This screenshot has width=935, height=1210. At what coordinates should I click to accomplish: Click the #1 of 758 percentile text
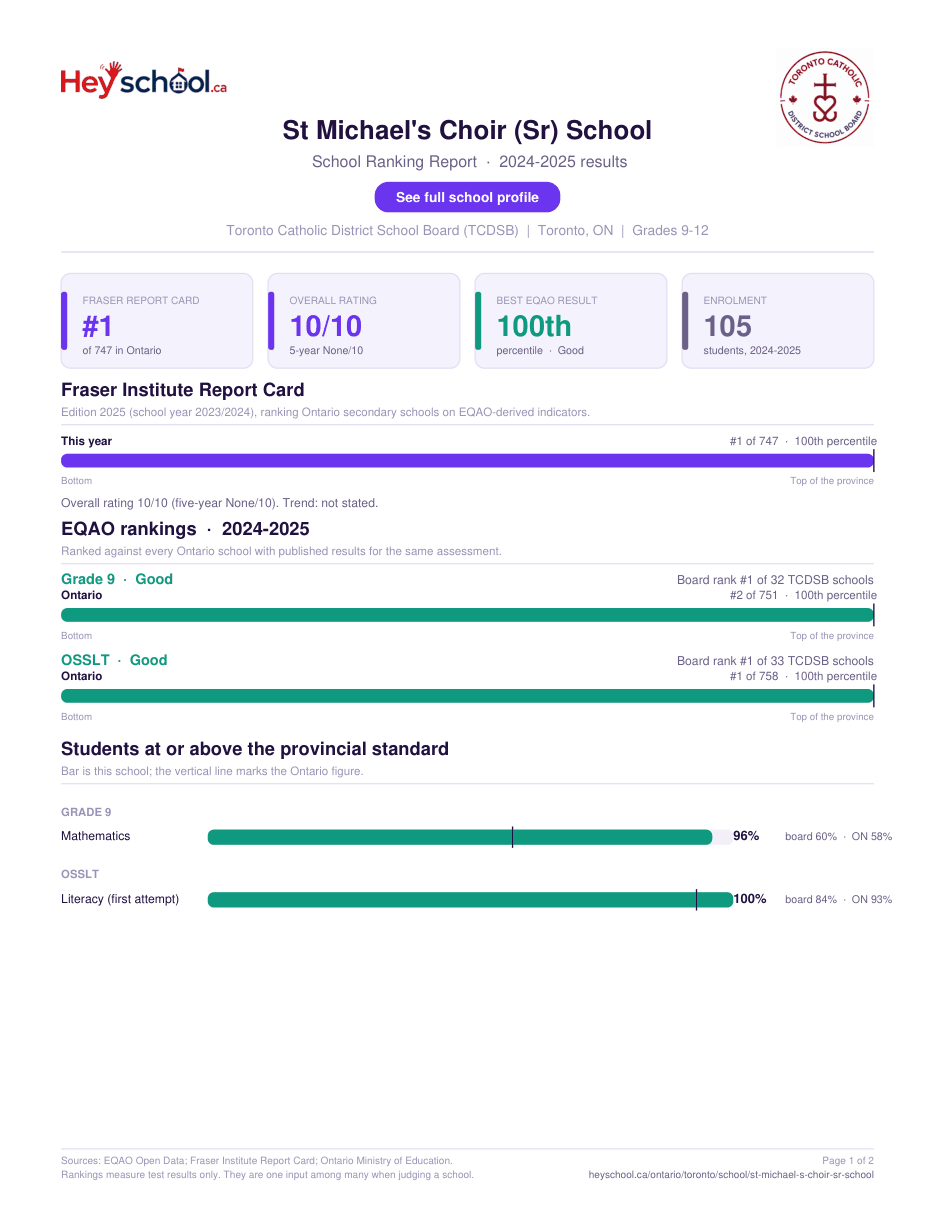[803, 676]
